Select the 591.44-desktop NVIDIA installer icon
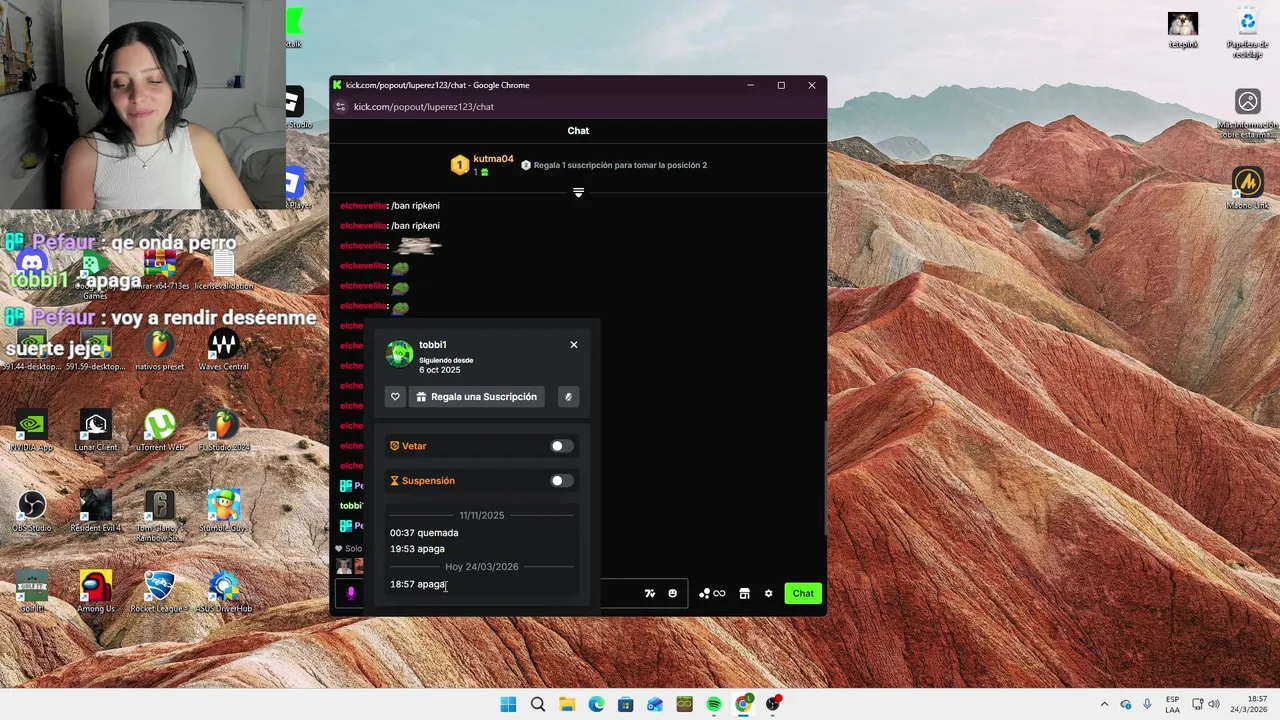The height and width of the screenshot is (720, 1280). pos(32,350)
